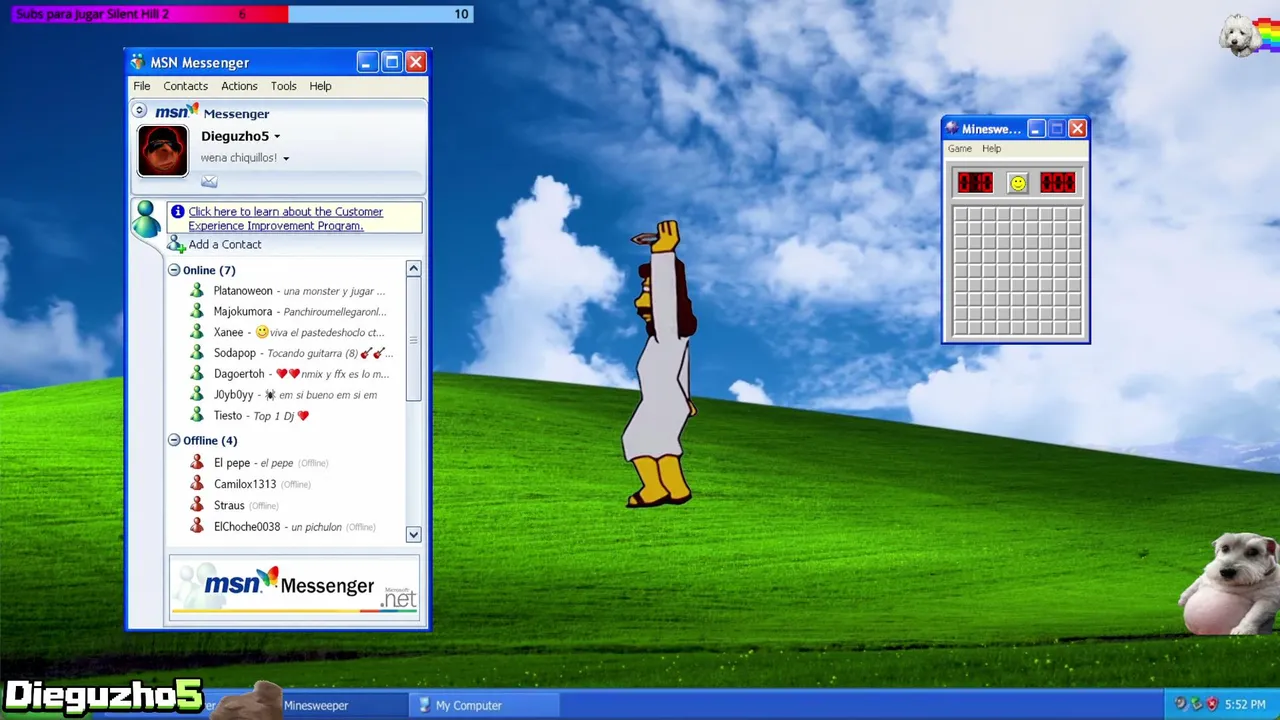This screenshot has width=1280, height=720.
Task: Minimize the MSN Messenger window
Action: coord(366,63)
